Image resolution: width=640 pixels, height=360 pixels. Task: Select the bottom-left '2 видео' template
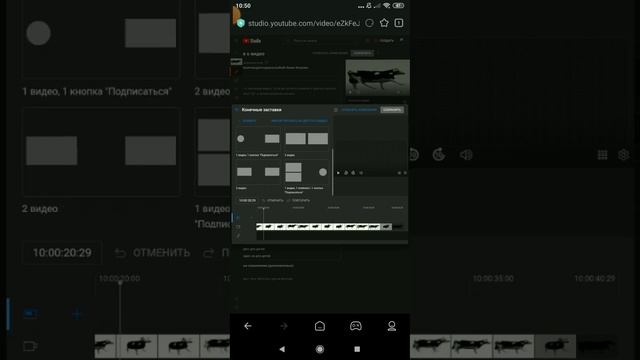(258, 172)
